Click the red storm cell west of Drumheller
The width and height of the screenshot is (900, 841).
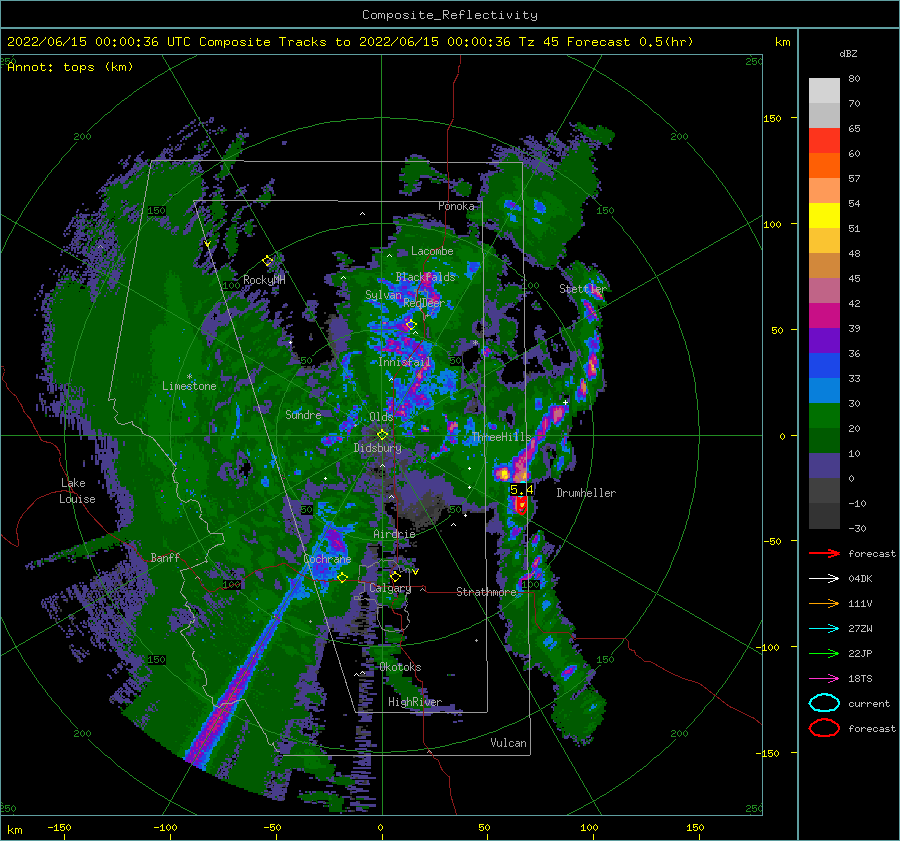point(521,505)
